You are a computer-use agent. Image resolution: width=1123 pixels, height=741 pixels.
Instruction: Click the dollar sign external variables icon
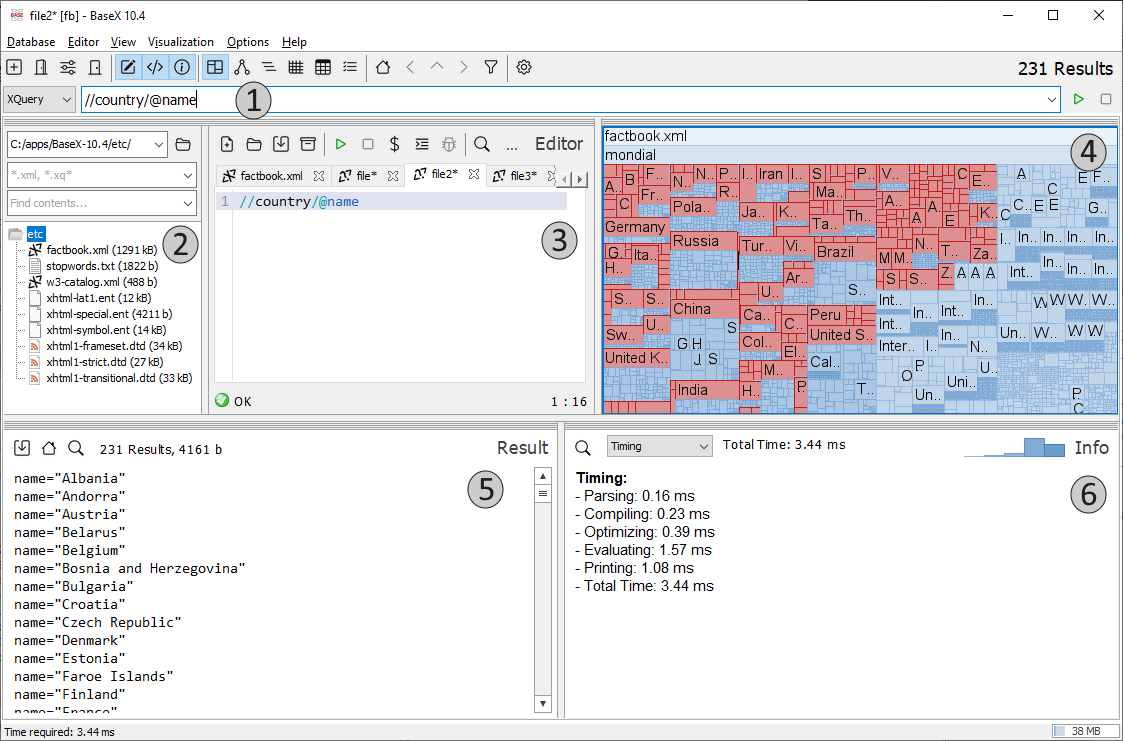(x=395, y=144)
